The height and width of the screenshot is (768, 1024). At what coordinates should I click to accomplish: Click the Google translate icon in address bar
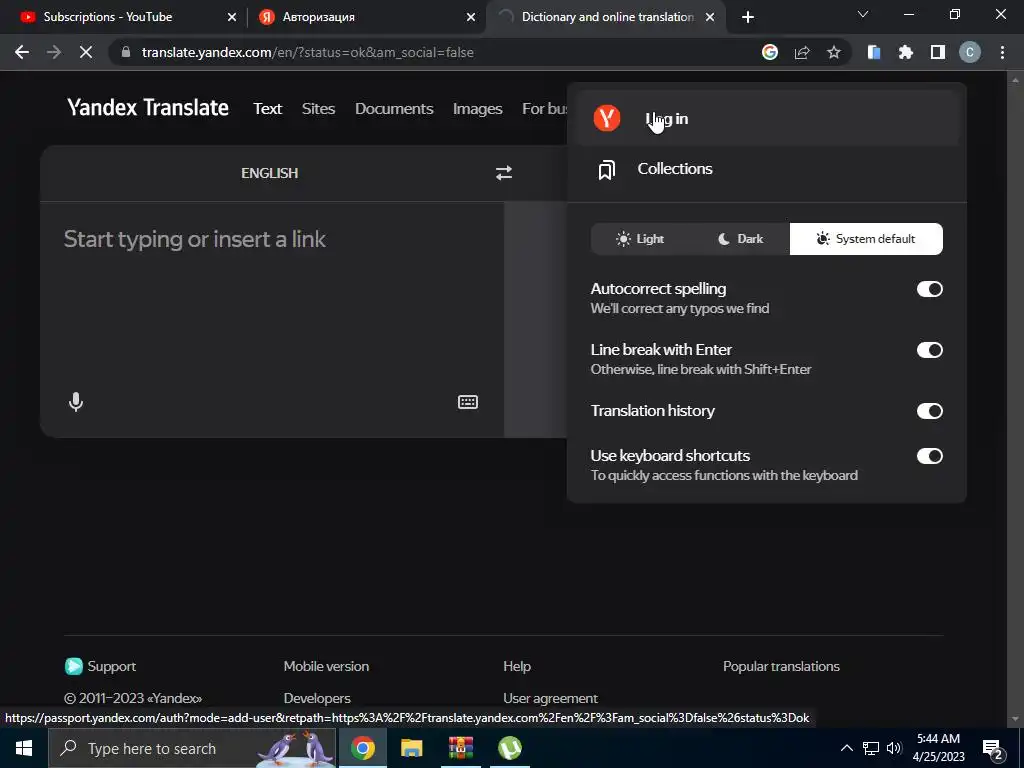click(770, 52)
